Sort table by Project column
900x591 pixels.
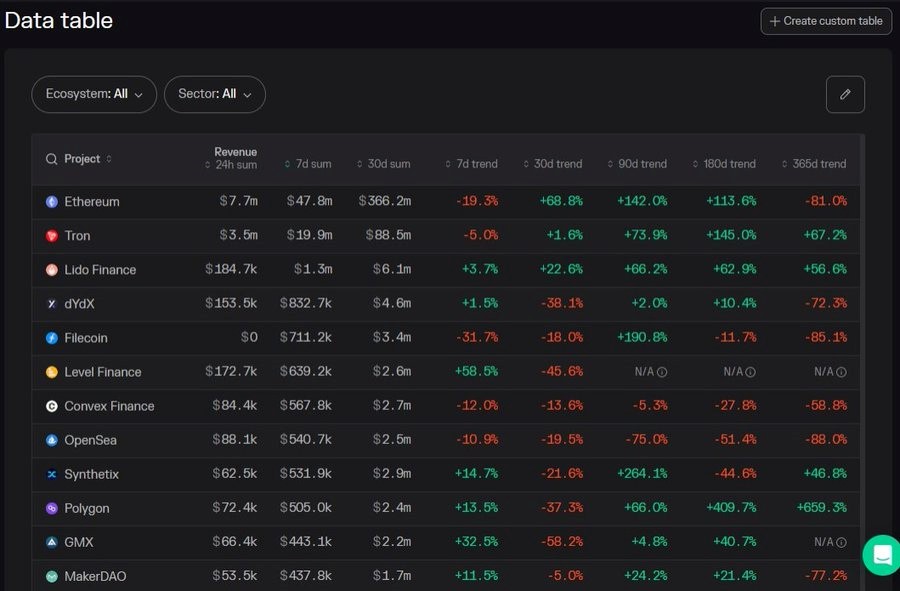tap(87, 159)
